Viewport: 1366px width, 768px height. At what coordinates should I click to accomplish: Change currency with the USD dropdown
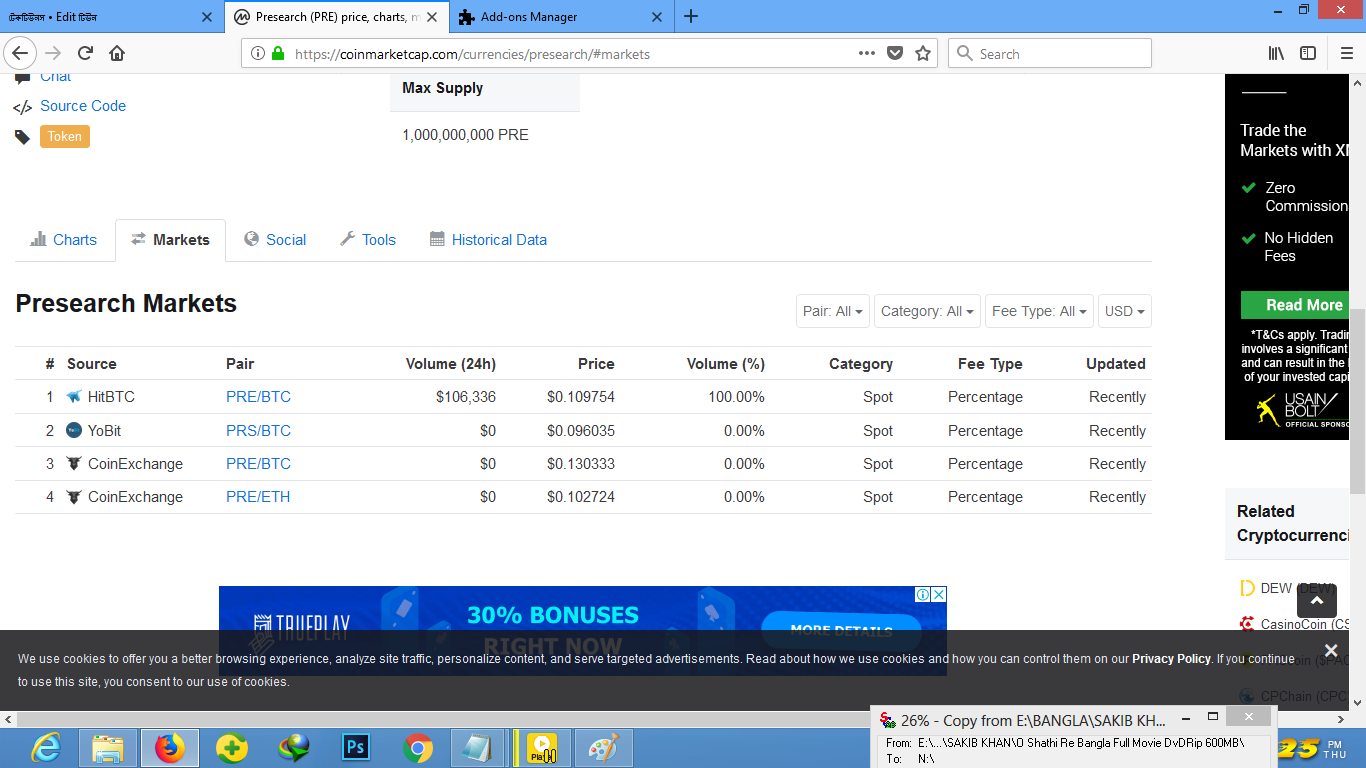pos(1125,311)
